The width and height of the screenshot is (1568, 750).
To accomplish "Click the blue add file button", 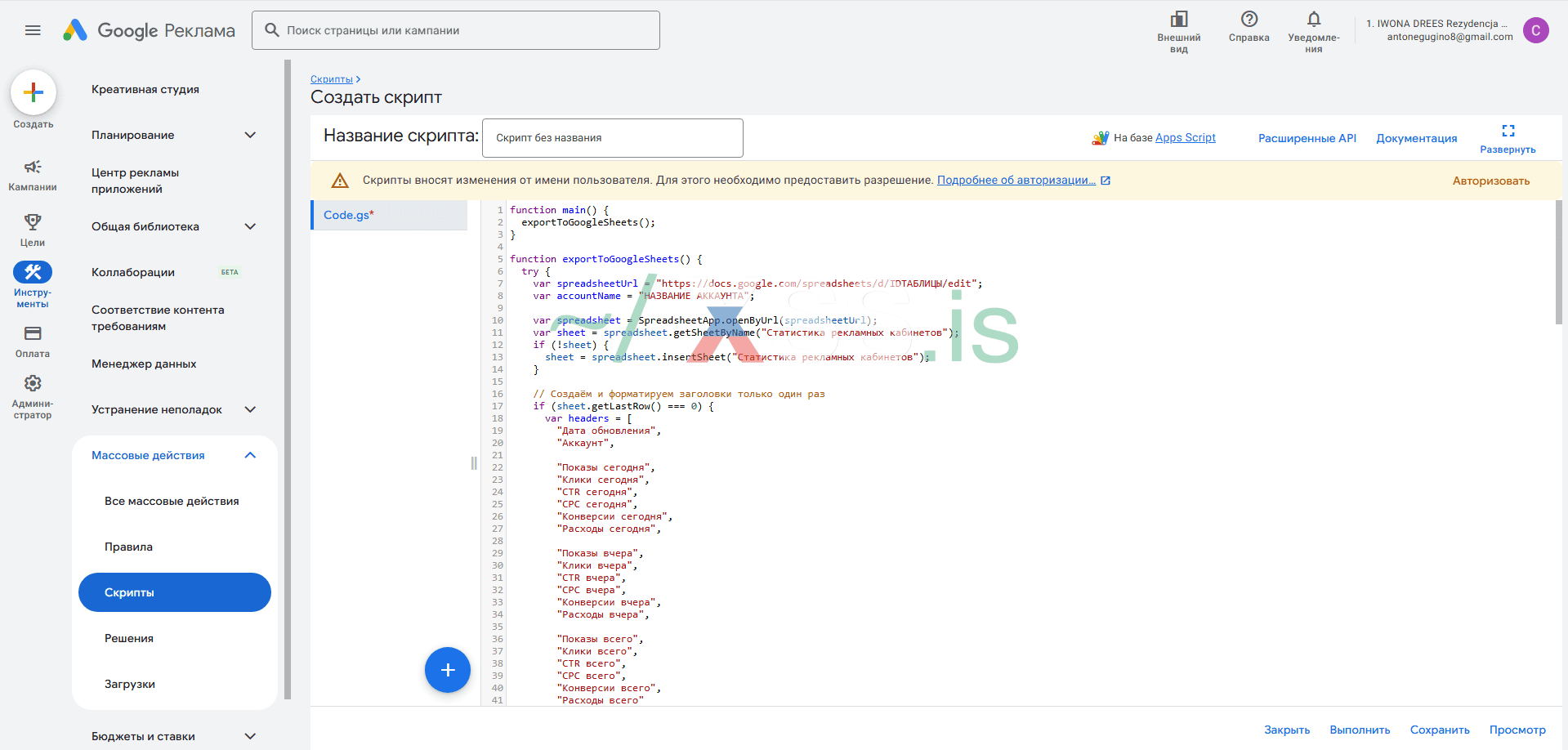I will tap(447, 670).
